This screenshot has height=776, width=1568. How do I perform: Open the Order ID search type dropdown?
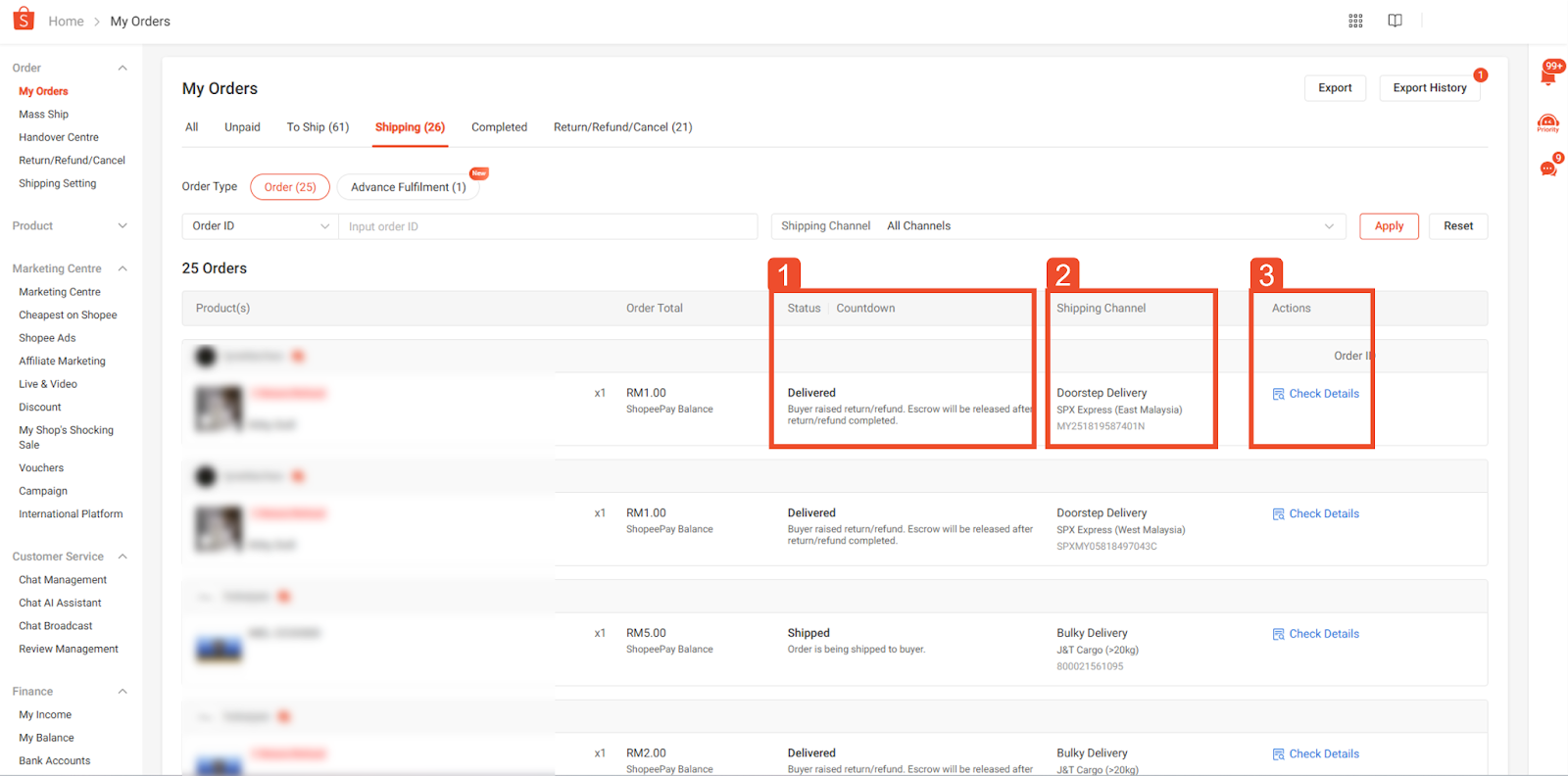pos(261,226)
